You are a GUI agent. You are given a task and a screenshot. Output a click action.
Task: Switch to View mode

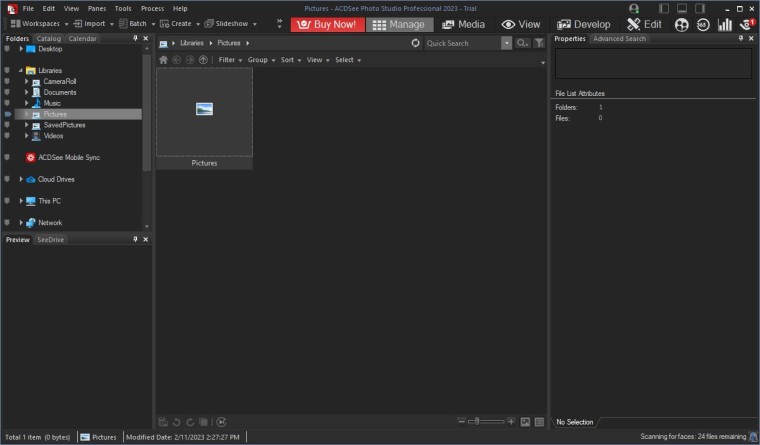[521, 24]
